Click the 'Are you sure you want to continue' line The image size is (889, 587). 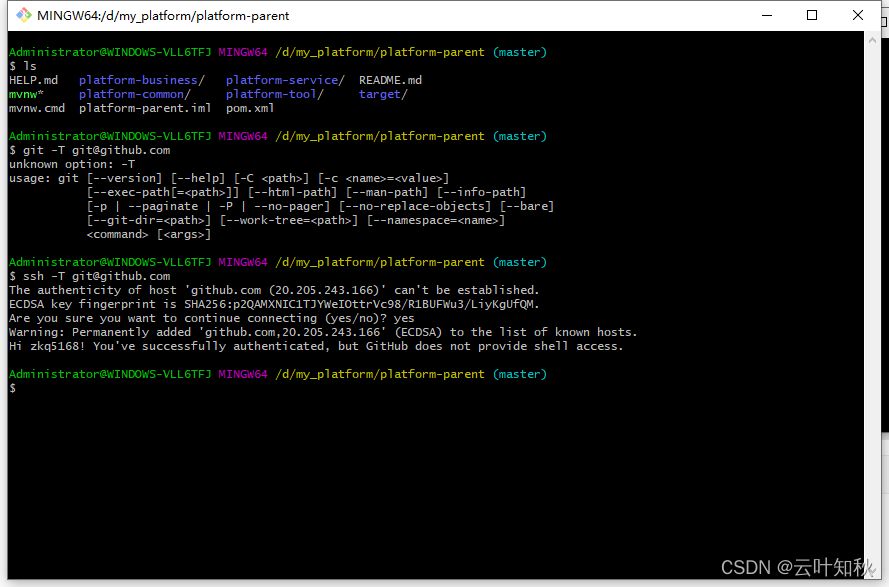pos(211,318)
